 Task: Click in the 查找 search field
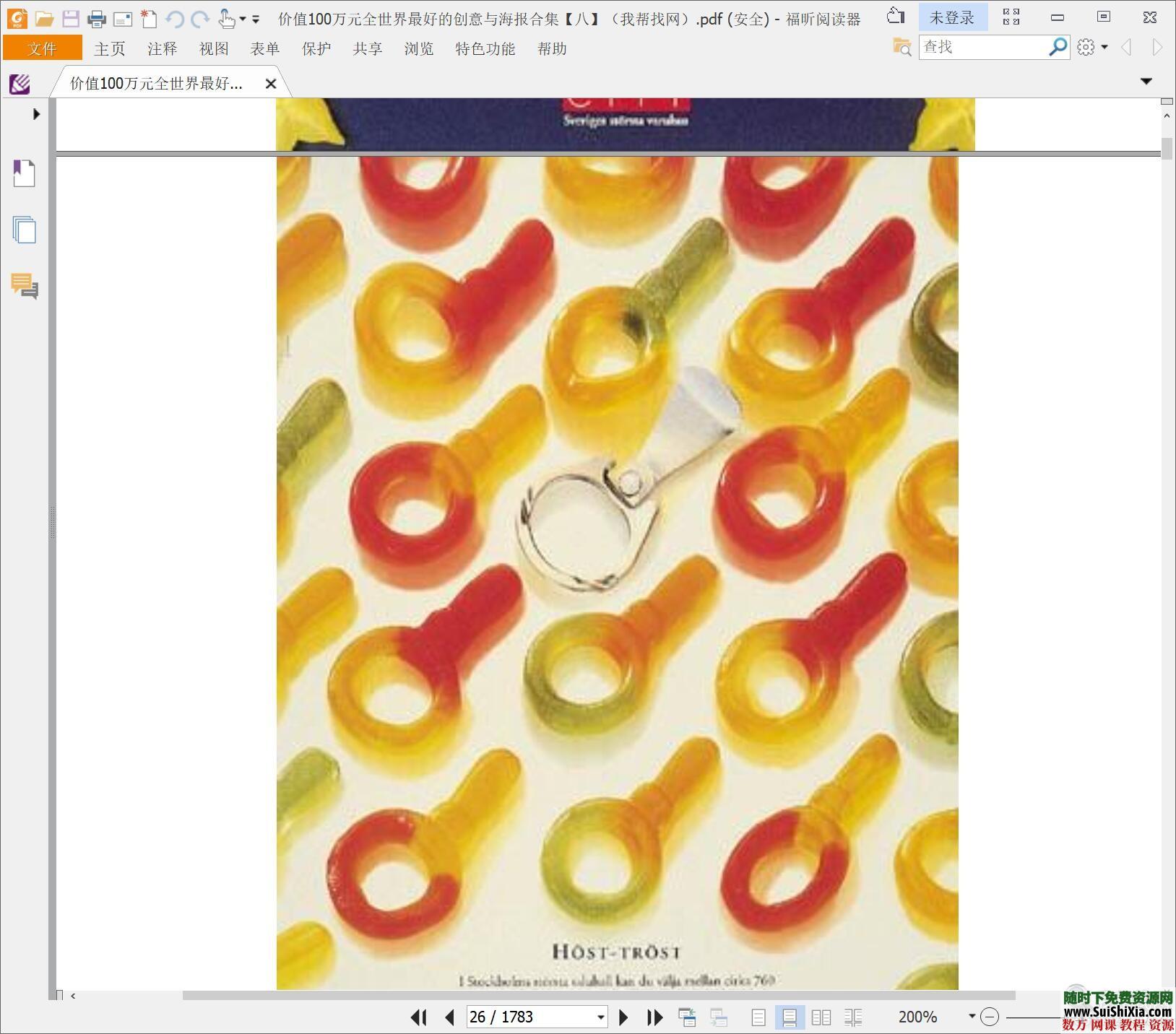(x=982, y=48)
